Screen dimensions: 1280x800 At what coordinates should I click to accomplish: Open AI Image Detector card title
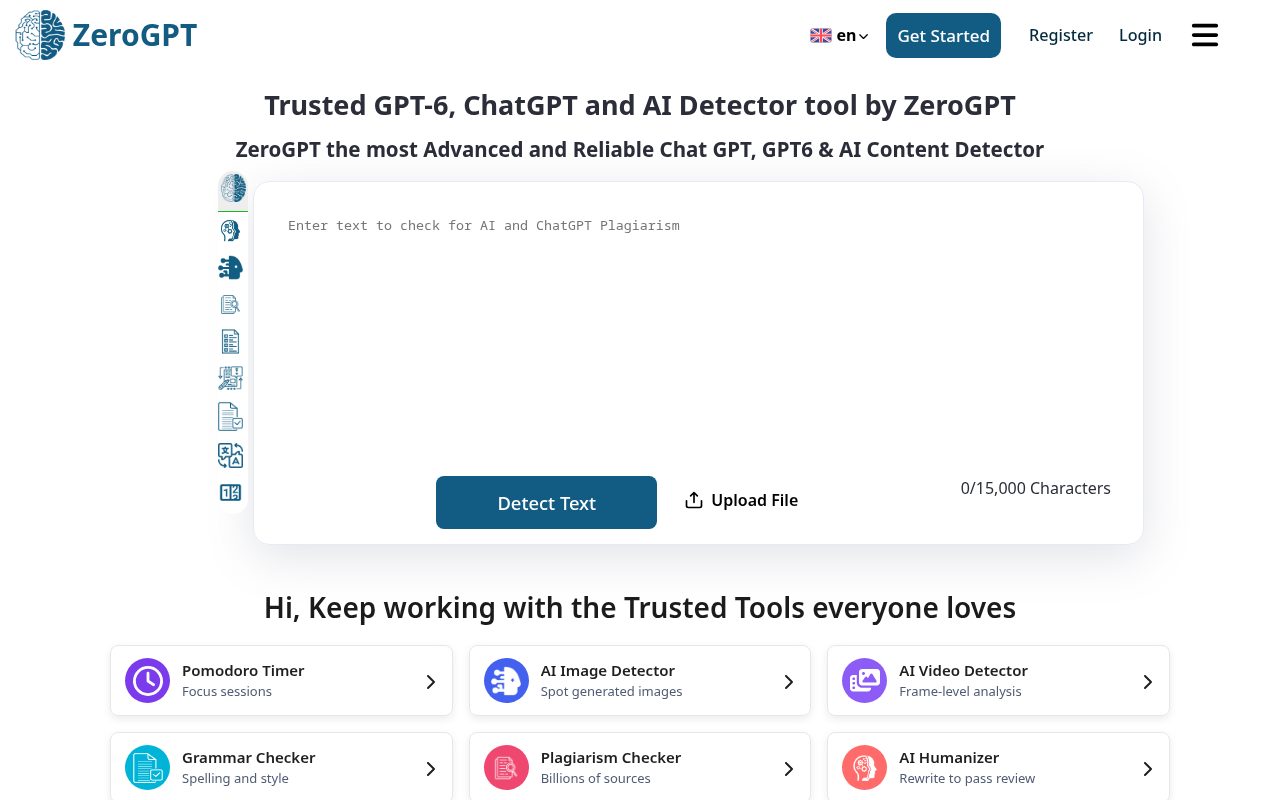pos(608,671)
